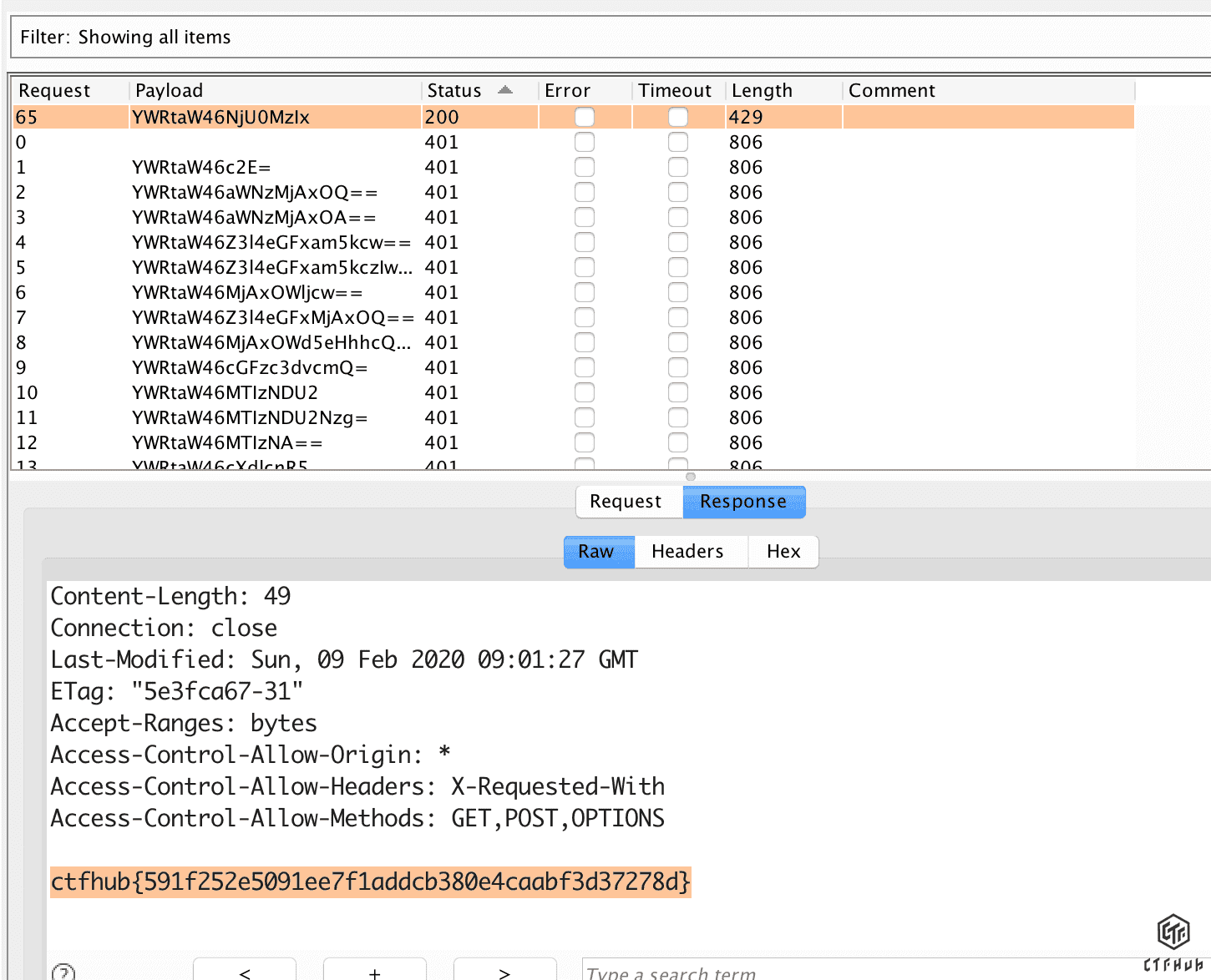
Task: Click the CTFHub logo watermark
Action: (1173, 942)
